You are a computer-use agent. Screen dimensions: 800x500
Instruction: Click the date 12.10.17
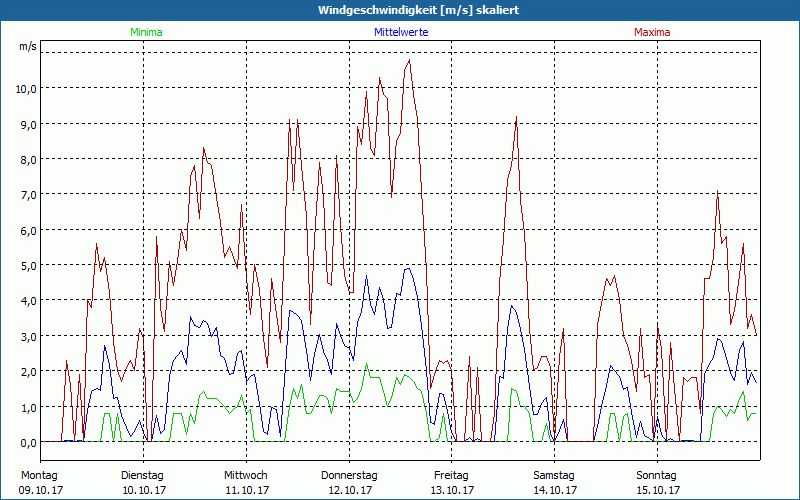350,490
